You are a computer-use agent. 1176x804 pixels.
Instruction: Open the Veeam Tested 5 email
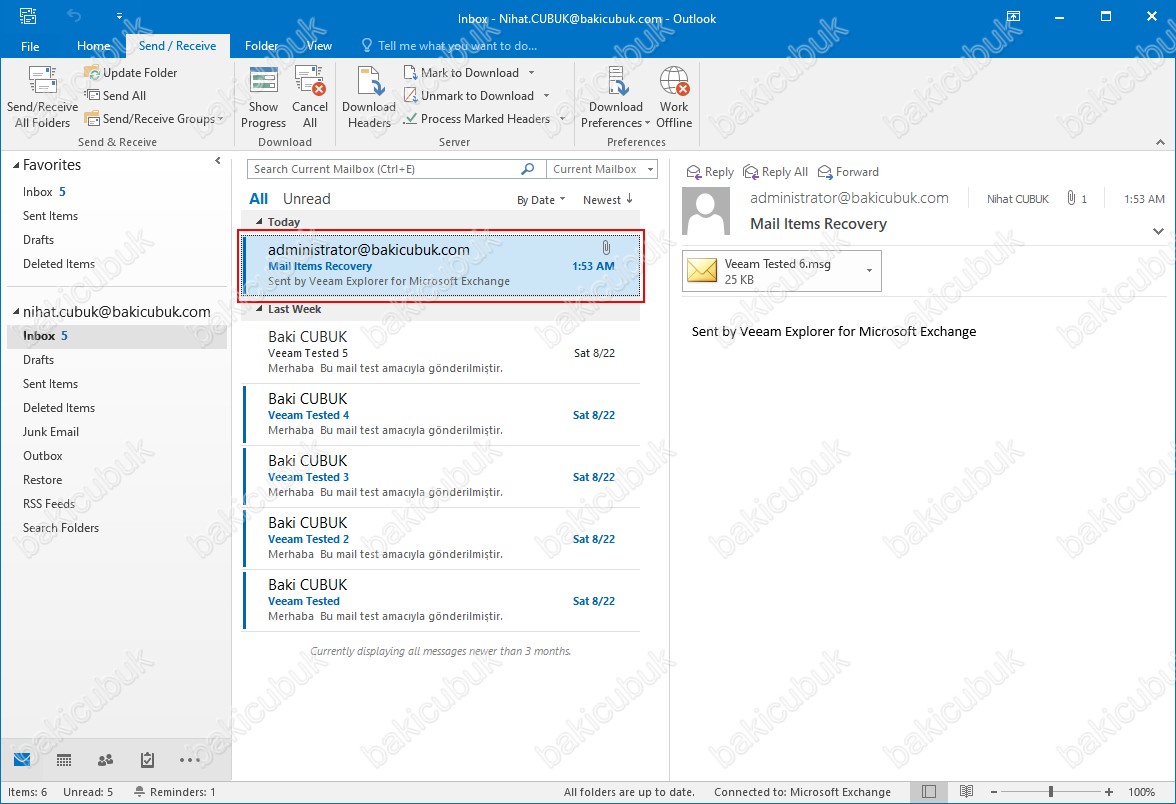coord(442,352)
